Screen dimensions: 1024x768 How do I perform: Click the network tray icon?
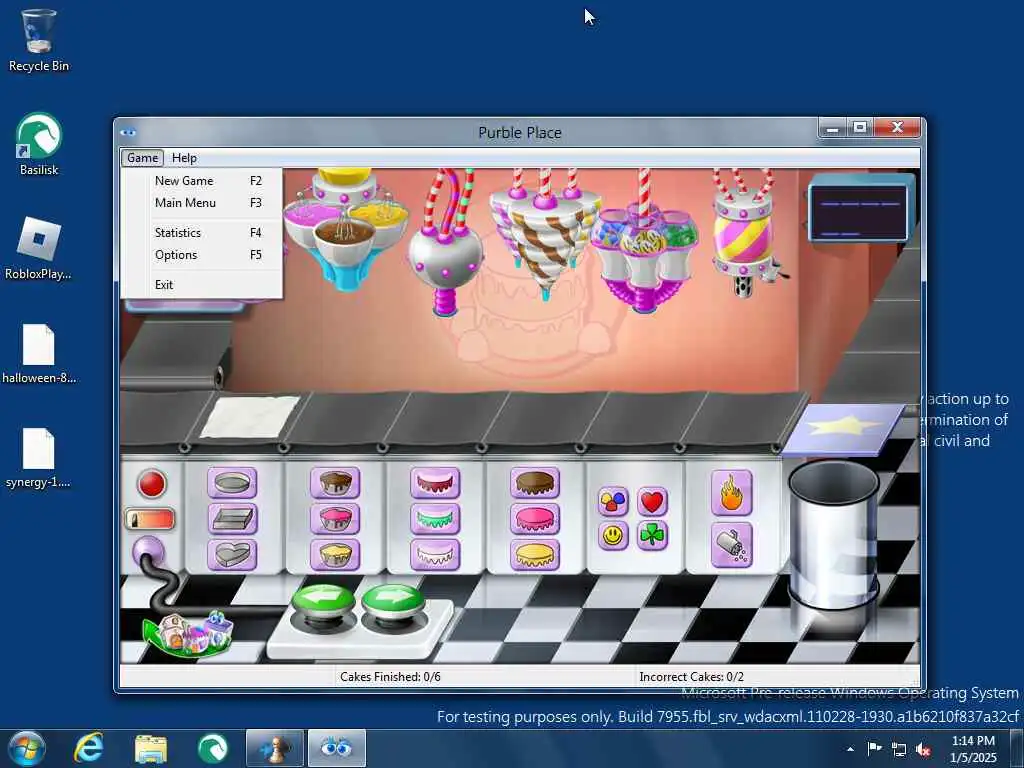(899, 749)
